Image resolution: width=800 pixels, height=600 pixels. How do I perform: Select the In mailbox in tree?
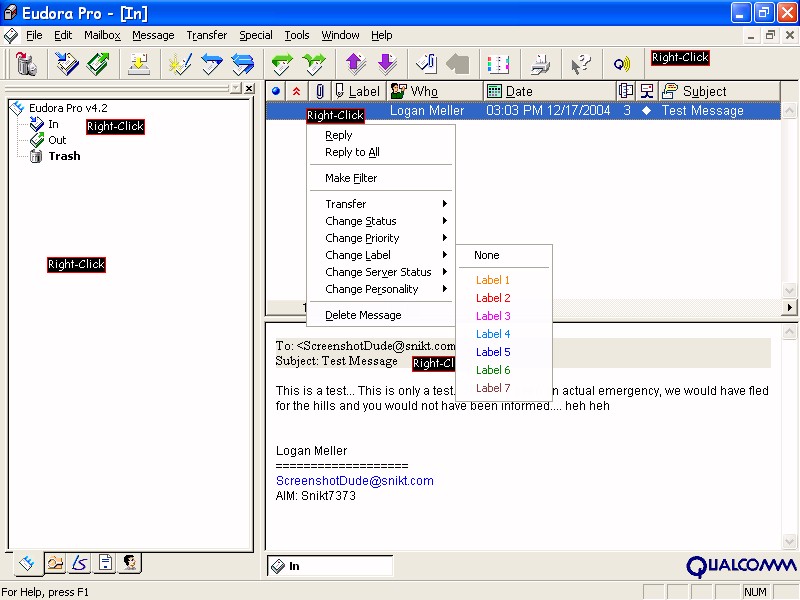53,124
